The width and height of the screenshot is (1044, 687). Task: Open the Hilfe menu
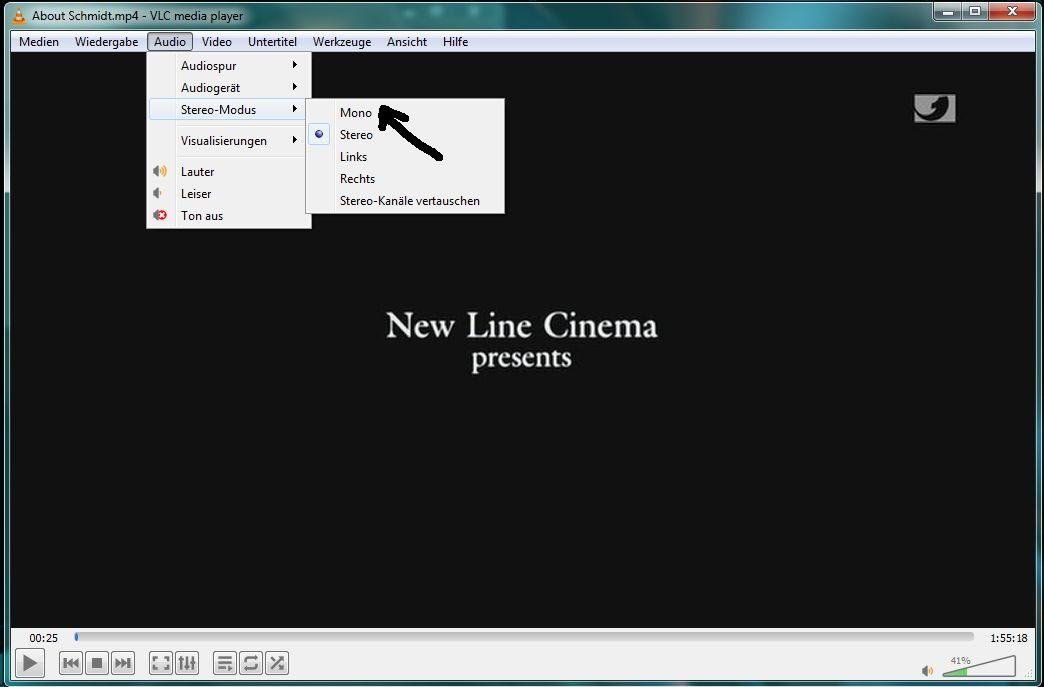(455, 41)
